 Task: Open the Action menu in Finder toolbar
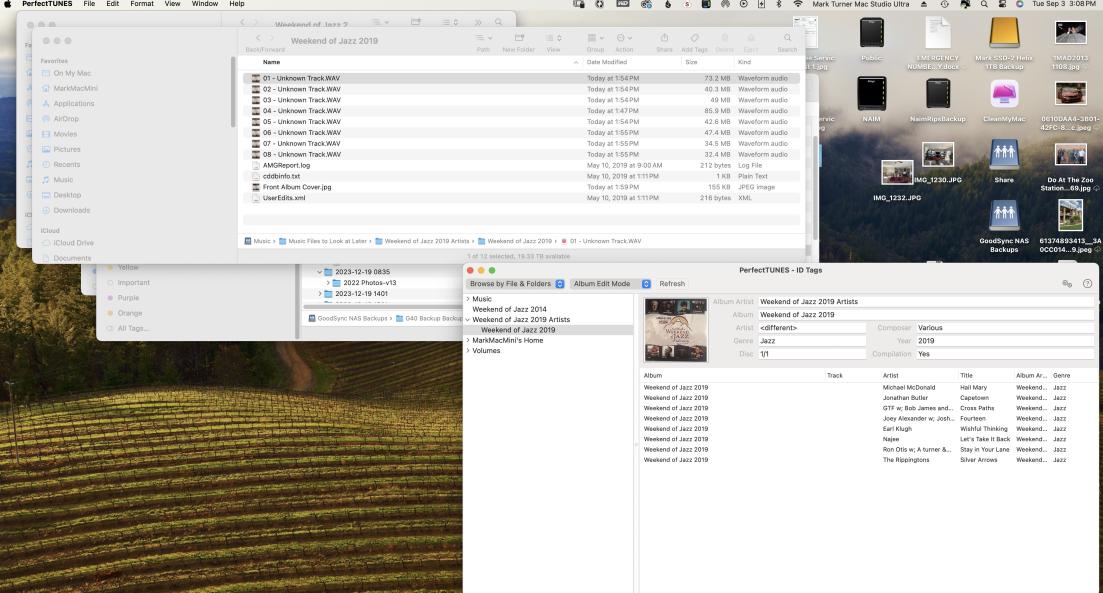coord(624,38)
